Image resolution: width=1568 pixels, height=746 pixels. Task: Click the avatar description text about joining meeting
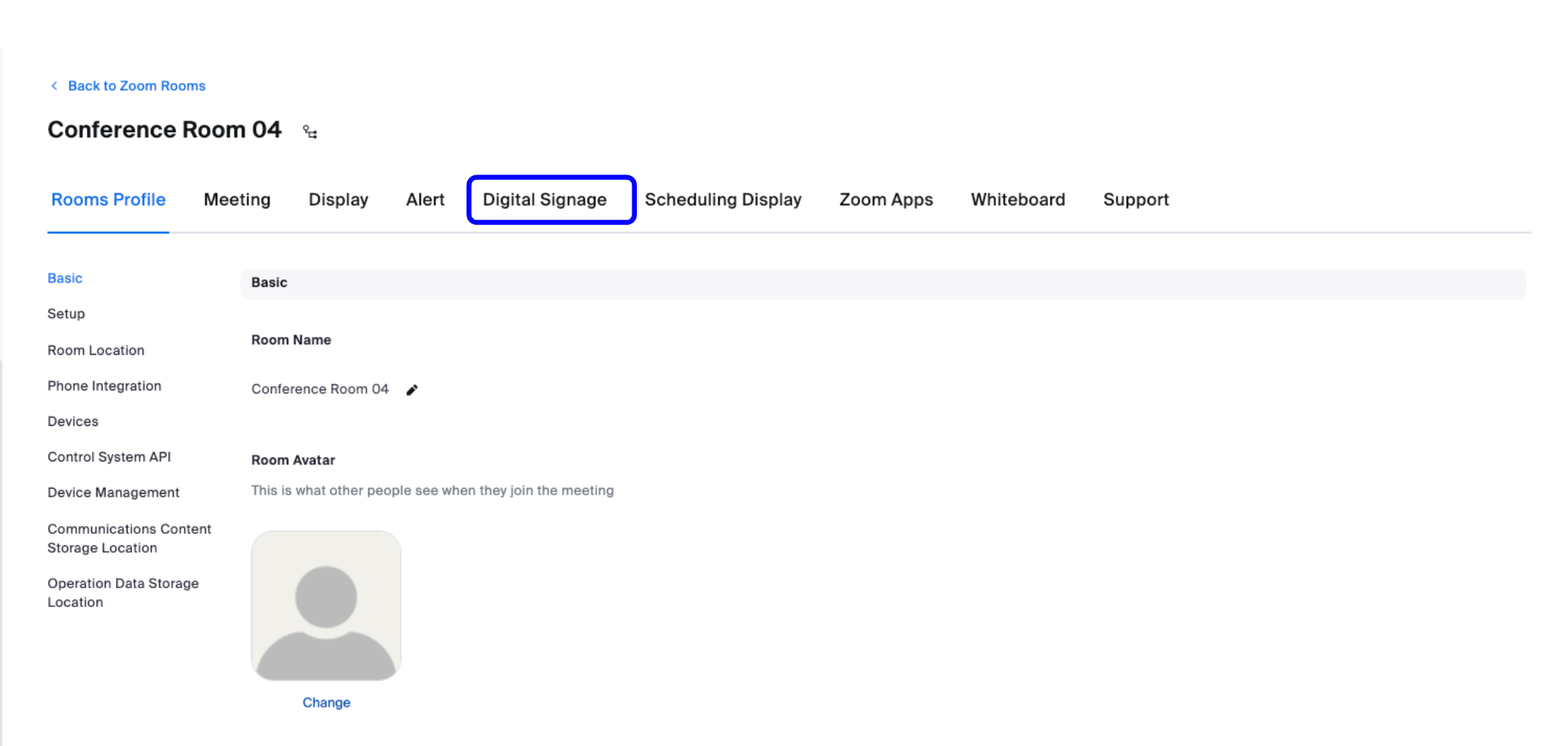click(432, 491)
